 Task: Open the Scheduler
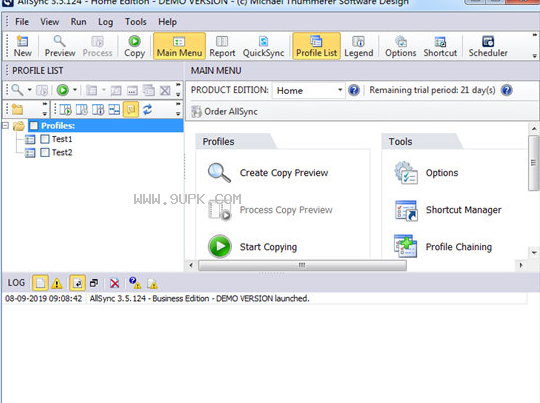click(x=488, y=46)
